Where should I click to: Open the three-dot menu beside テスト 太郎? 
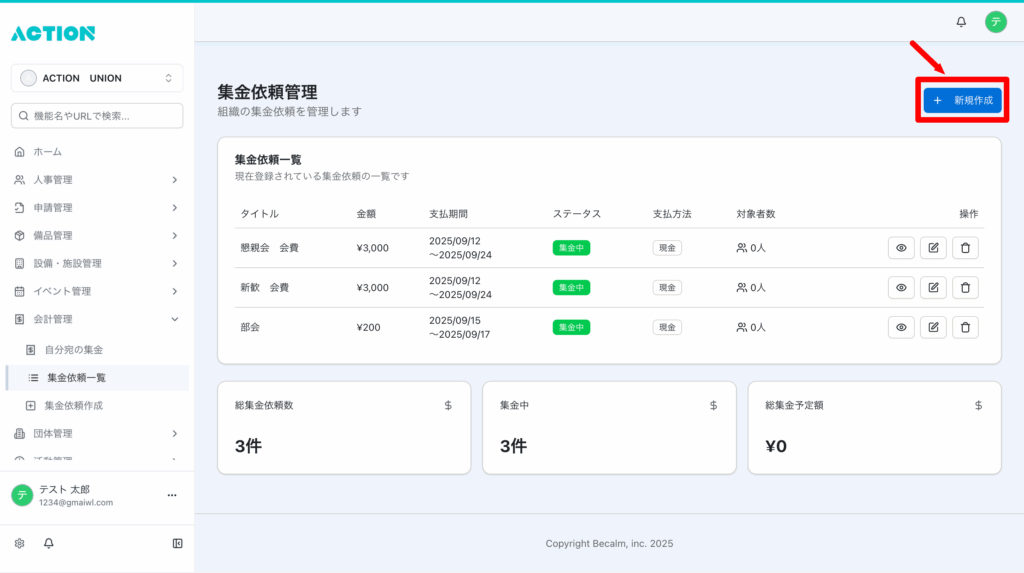coord(171,495)
